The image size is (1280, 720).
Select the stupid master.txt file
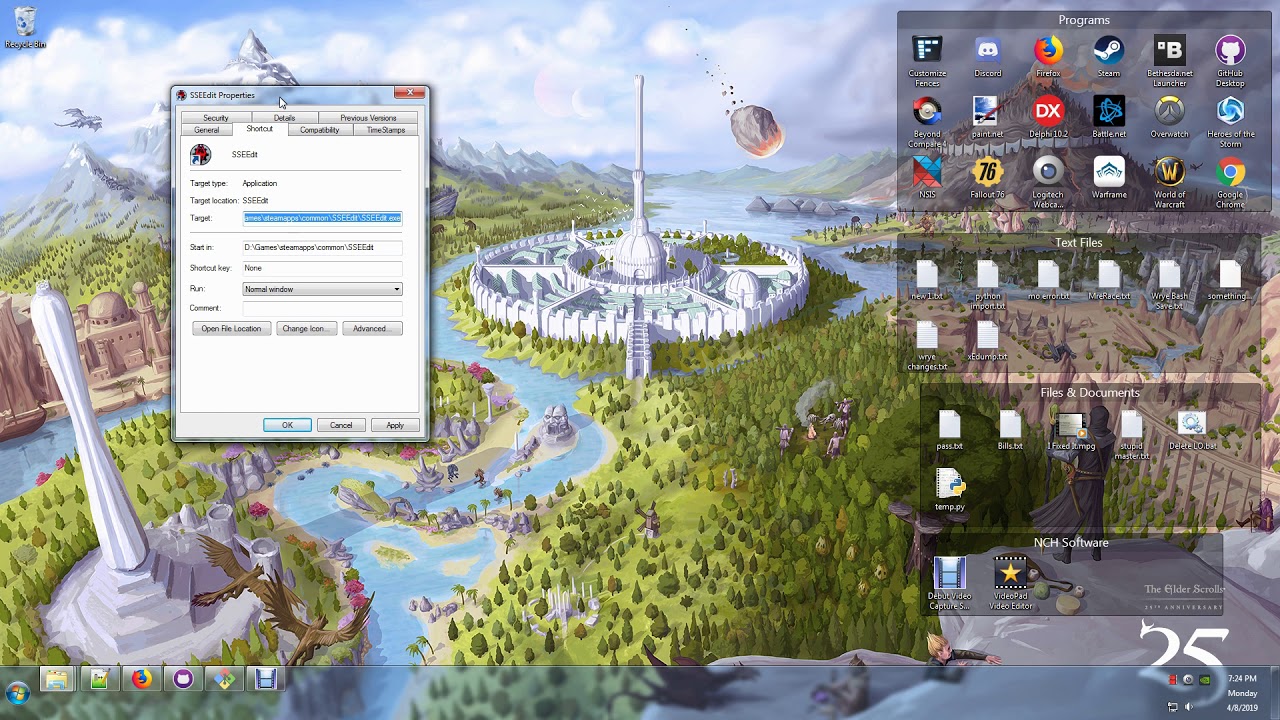coord(1132,435)
